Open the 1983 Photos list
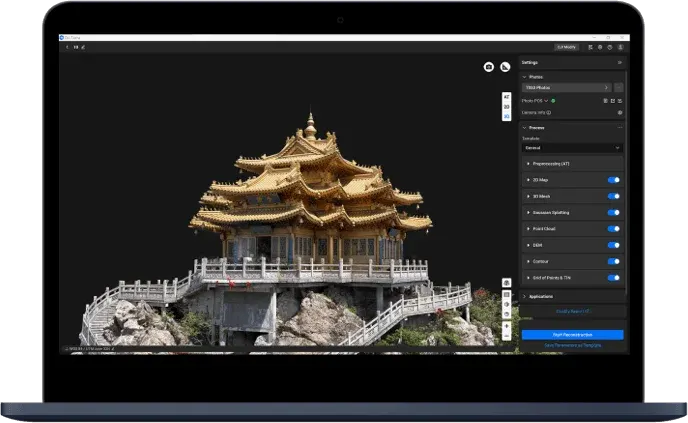 (x=567, y=88)
